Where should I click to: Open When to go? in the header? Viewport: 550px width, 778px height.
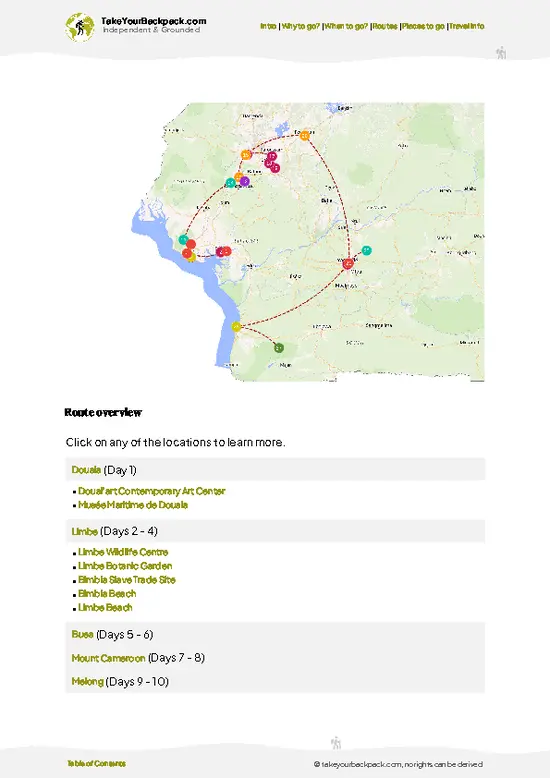coord(346,26)
